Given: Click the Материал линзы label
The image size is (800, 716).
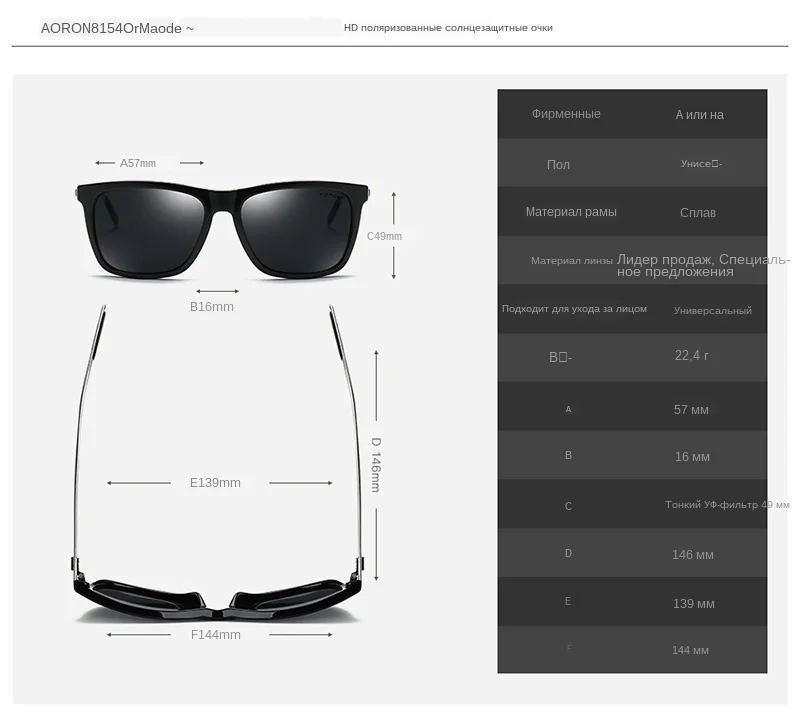Looking at the screenshot, I should coord(572,261).
